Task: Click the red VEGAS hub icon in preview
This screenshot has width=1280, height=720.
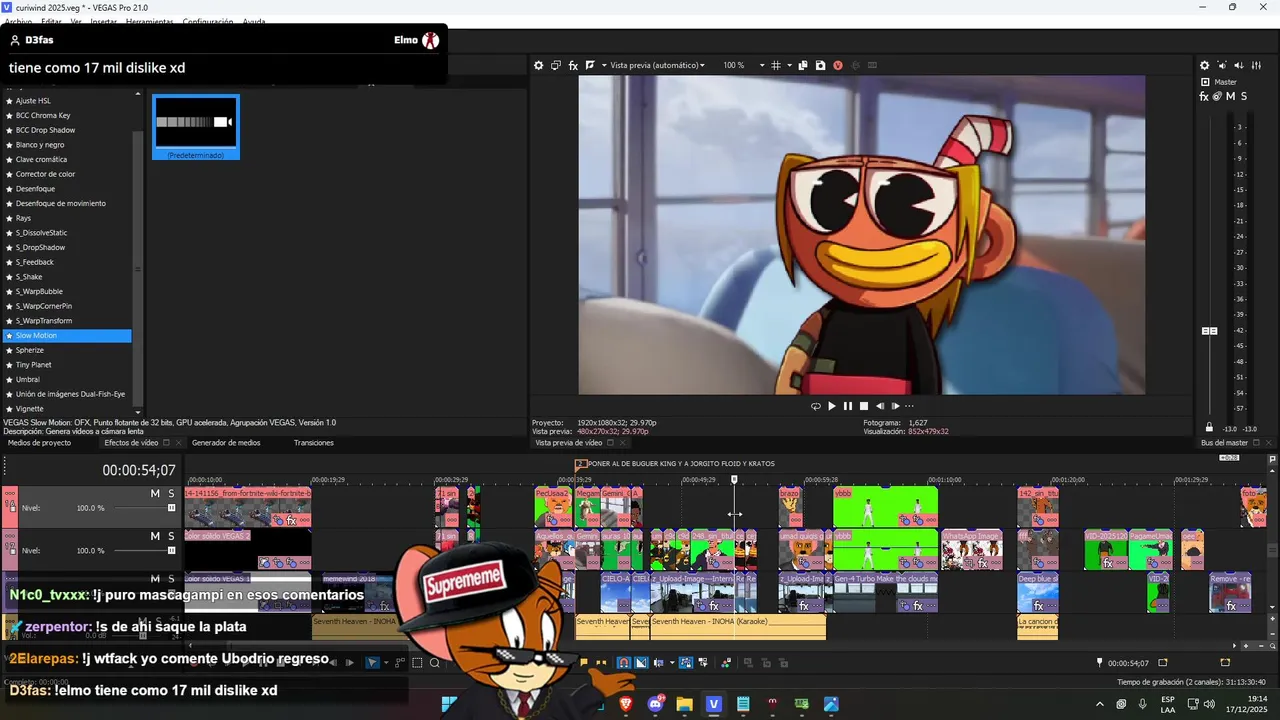Action: click(x=838, y=65)
